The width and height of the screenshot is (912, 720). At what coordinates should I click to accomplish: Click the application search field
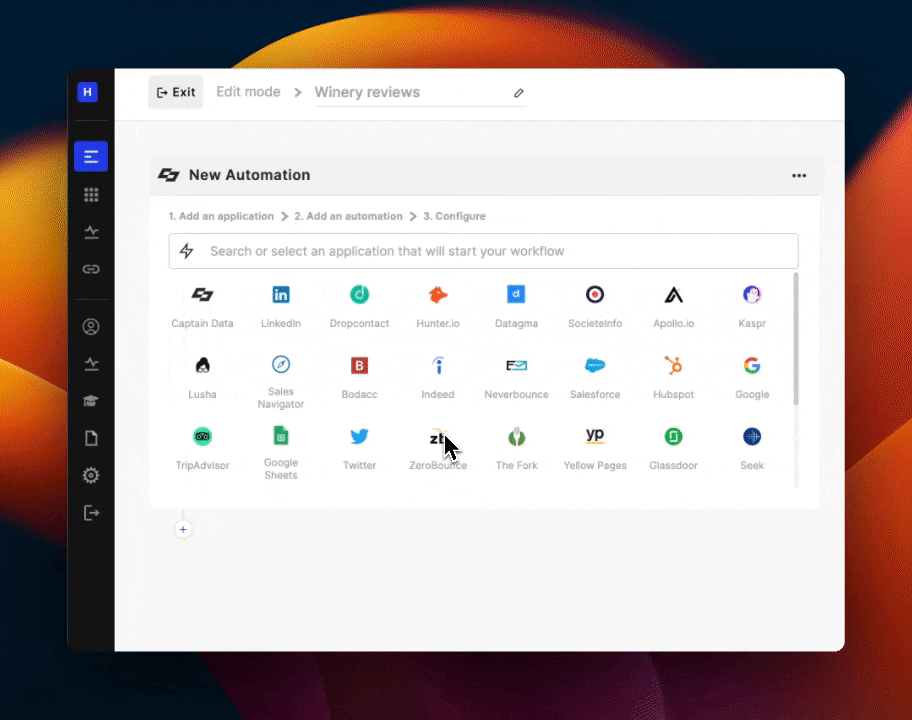coord(483,251)
